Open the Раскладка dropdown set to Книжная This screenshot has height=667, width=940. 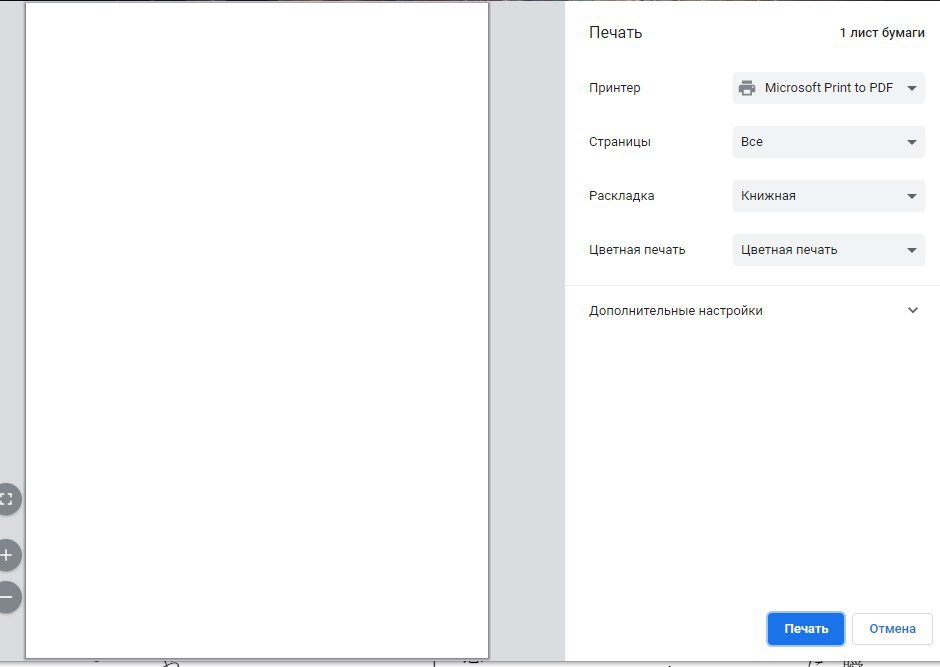pyautogui.click(x=828, y=196)
